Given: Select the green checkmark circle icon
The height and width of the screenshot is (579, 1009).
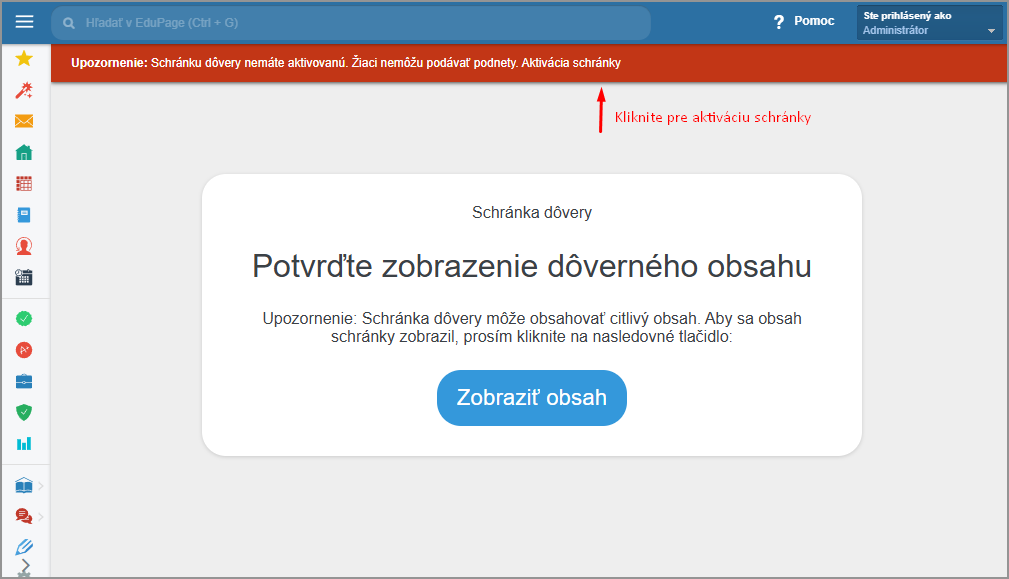Looking at the screenshot, I should pyautogui.click(x=24, y=318).
